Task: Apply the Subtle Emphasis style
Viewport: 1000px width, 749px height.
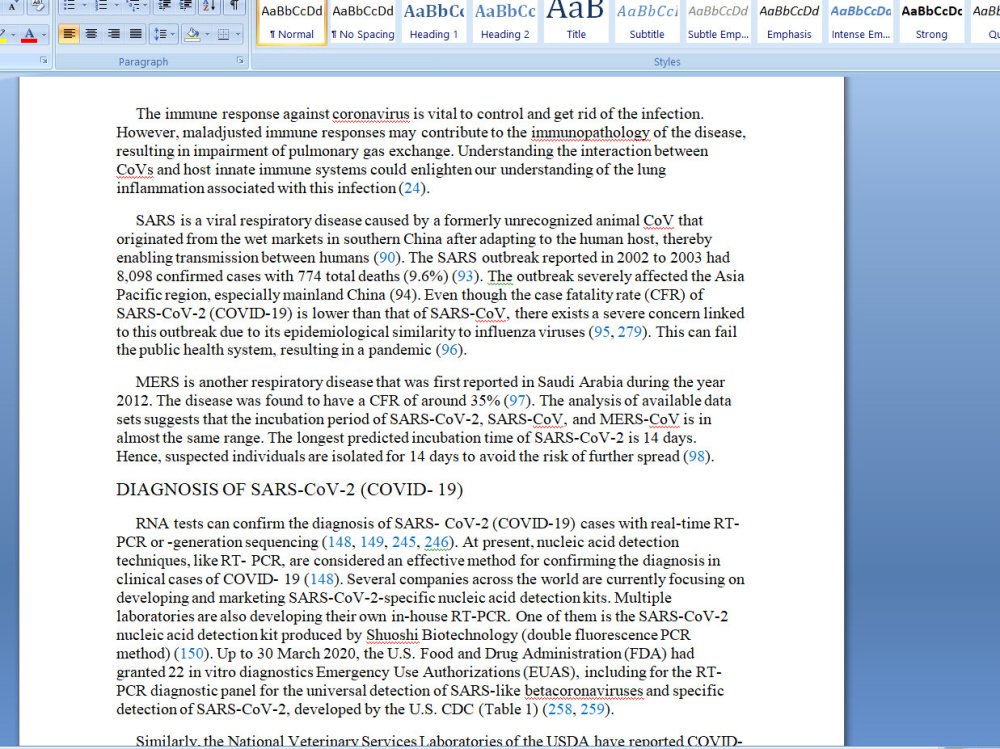Action: pos(718,22)
